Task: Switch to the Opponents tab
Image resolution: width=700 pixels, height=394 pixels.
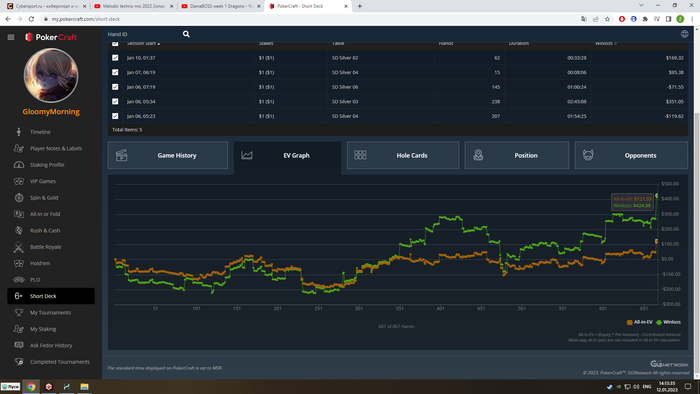Action: [x=631, y=155]
